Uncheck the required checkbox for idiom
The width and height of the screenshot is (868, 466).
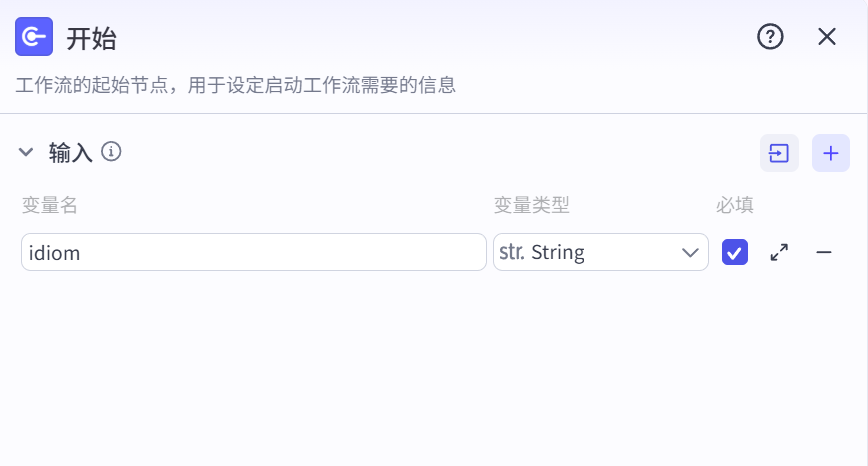tap(735, 252)
